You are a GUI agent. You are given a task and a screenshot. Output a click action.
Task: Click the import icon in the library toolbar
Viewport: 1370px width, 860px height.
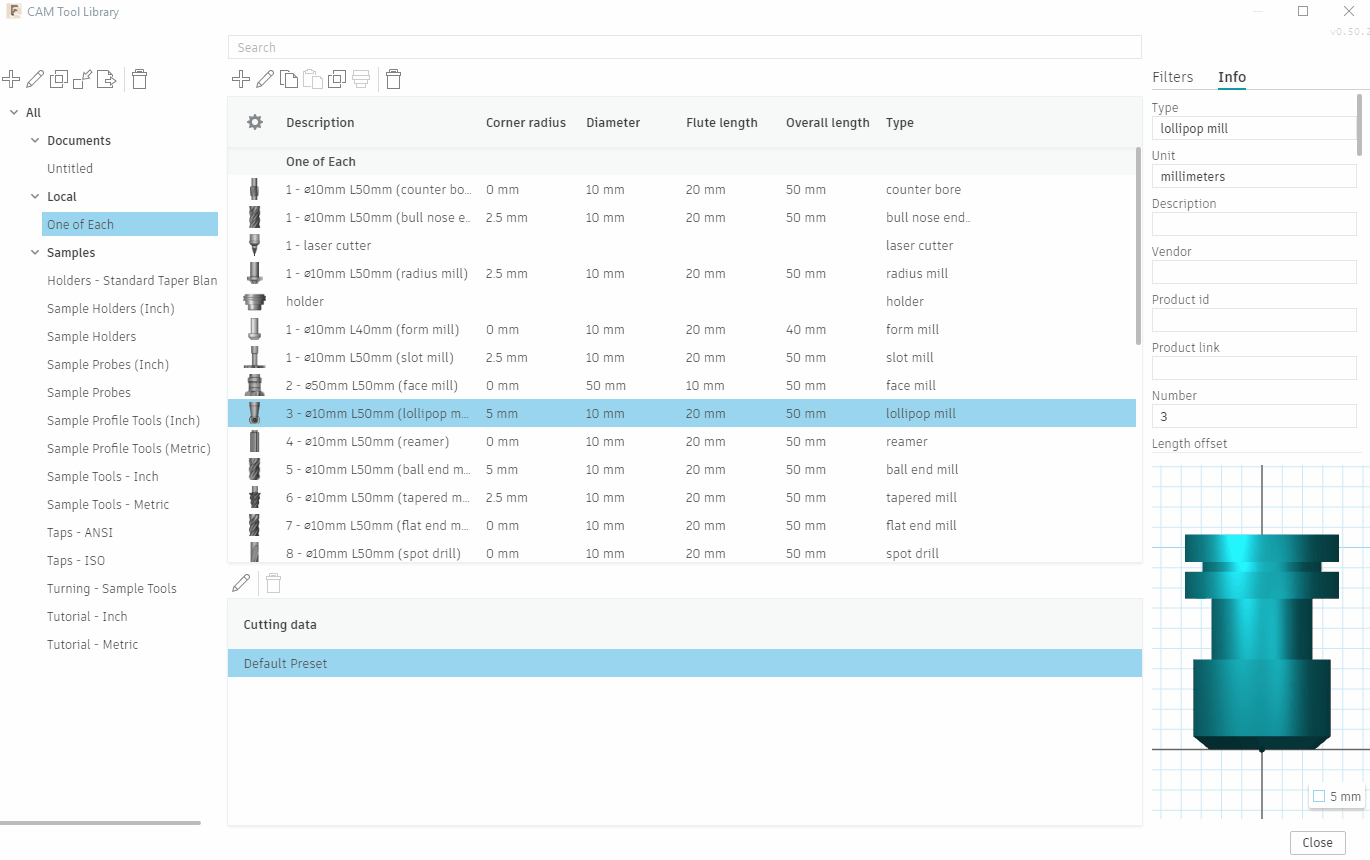[83, 79]
